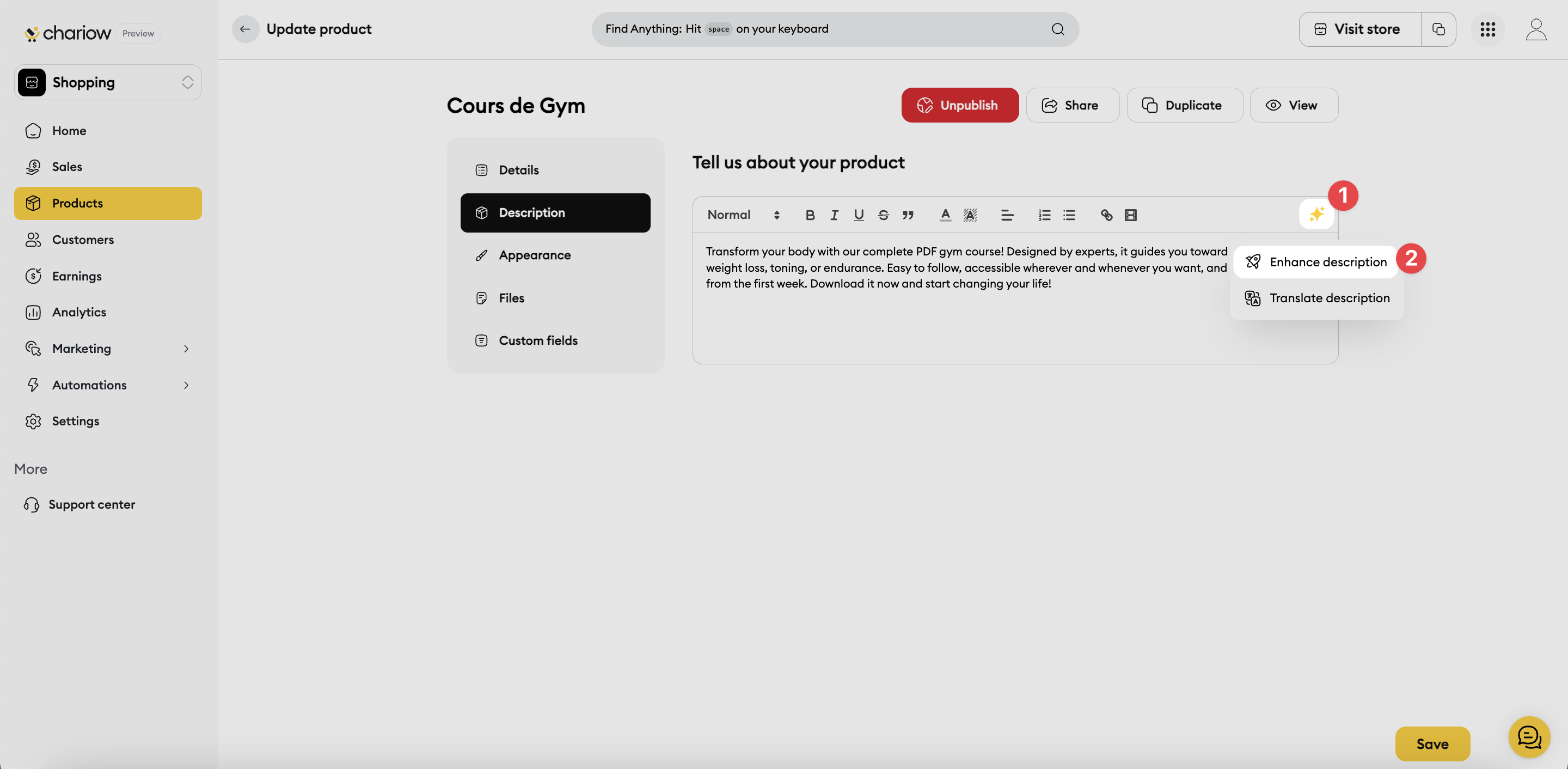Click the View product button

coord(1294,105)
